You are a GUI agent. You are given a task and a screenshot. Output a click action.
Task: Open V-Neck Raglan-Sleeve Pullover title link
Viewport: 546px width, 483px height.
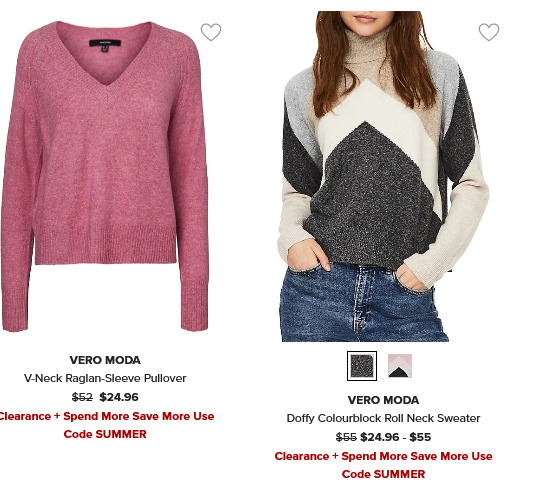[105, 378]
